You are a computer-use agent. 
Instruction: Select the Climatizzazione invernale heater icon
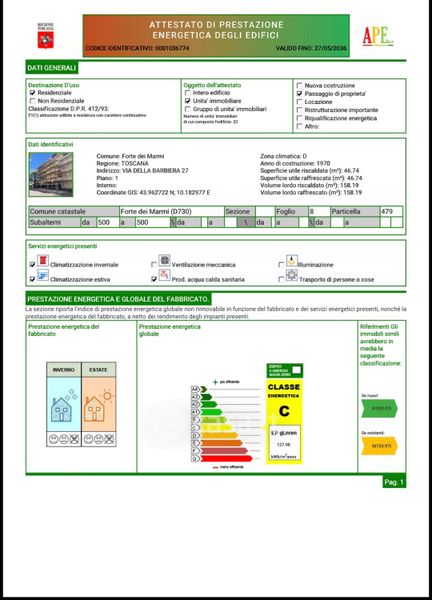pos(43,261)
